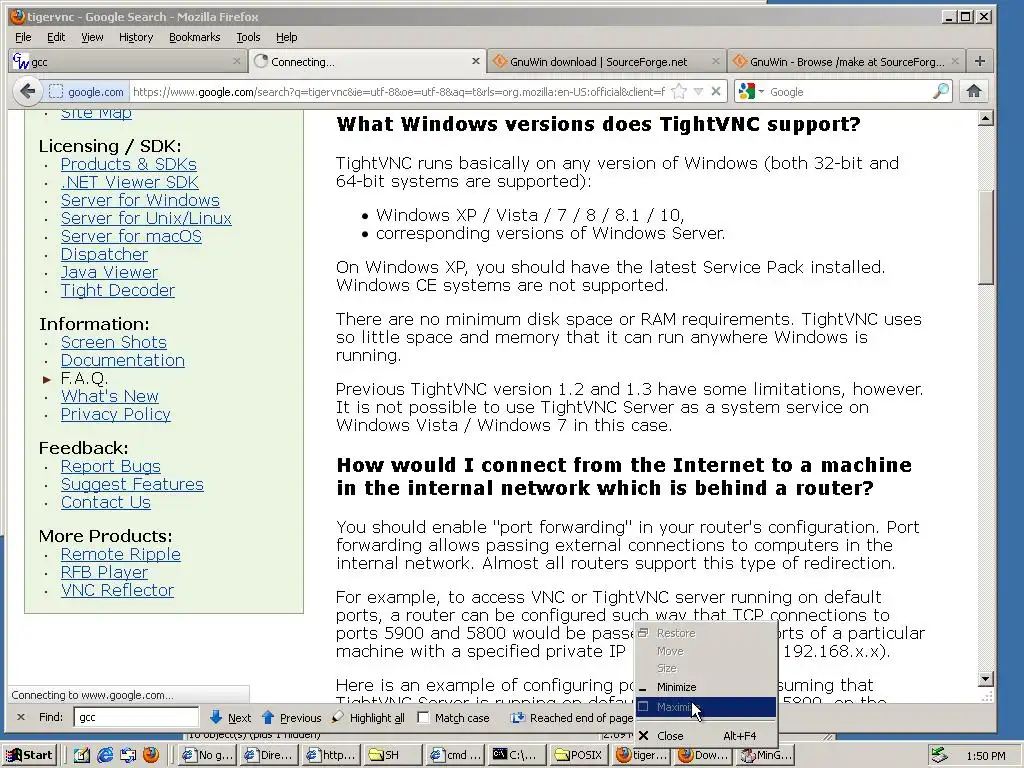Go back with the browser back arrow

click(27, 91)
